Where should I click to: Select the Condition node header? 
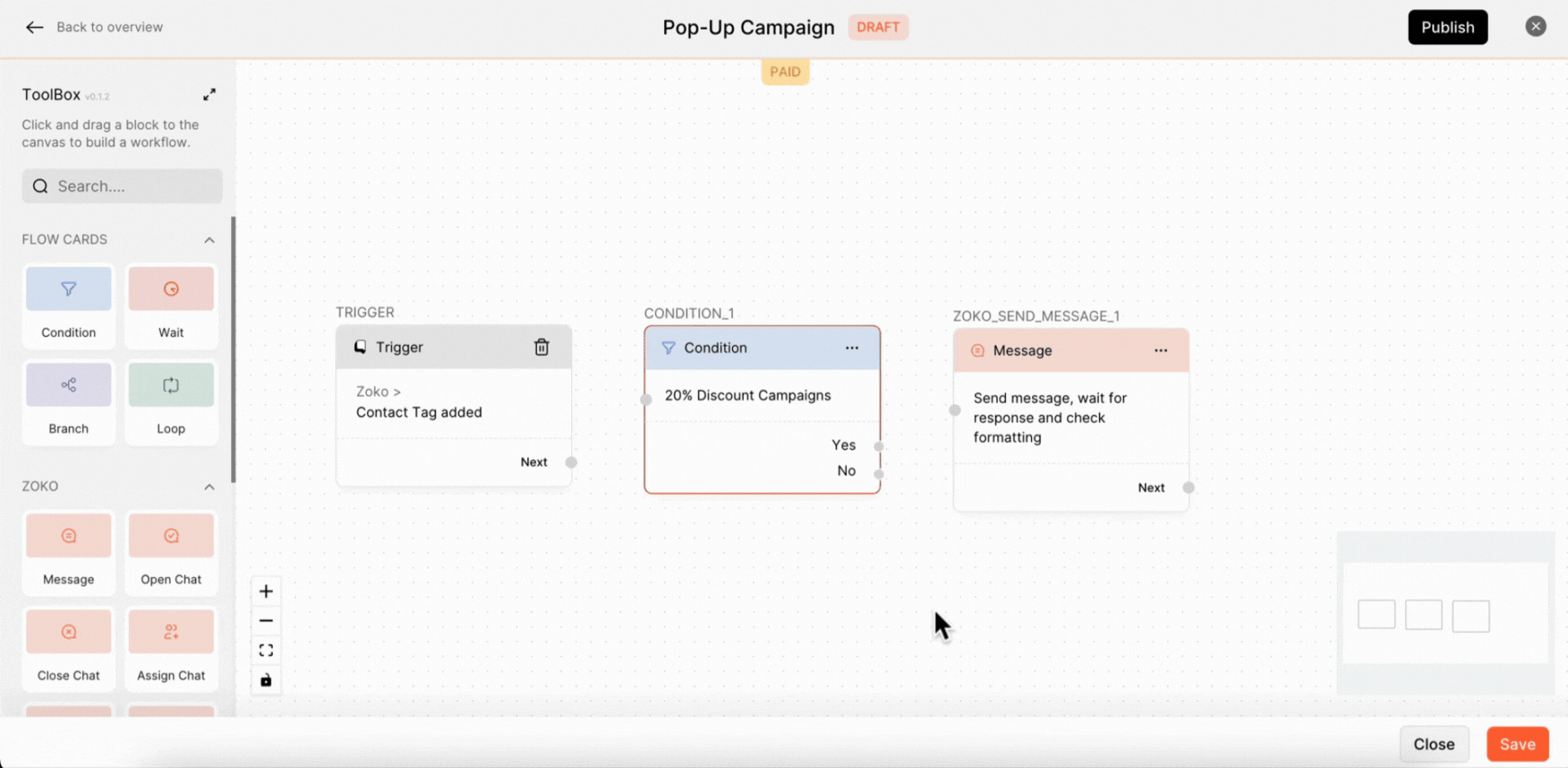point(762,348)
